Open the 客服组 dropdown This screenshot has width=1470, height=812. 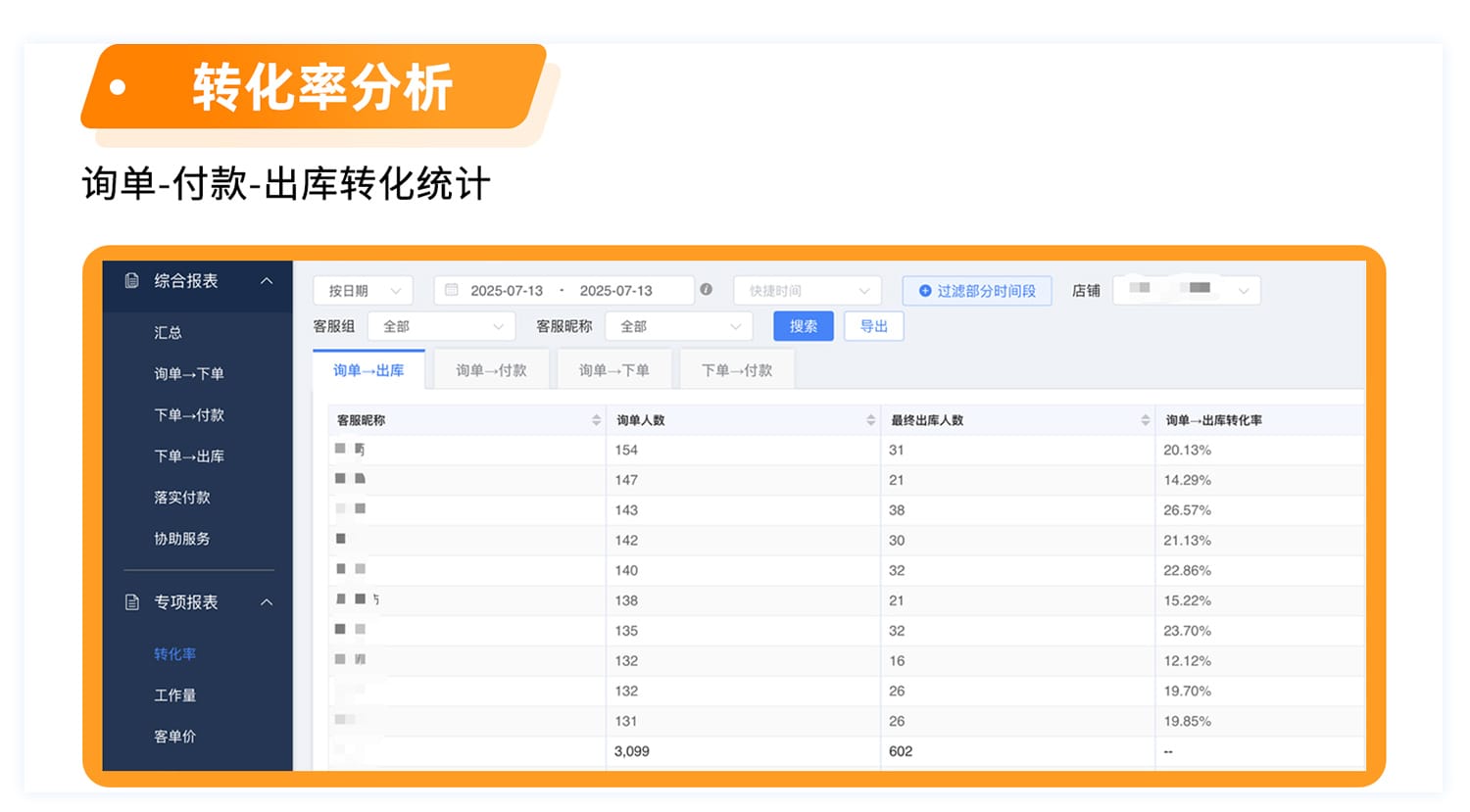(x=441, y=326)
